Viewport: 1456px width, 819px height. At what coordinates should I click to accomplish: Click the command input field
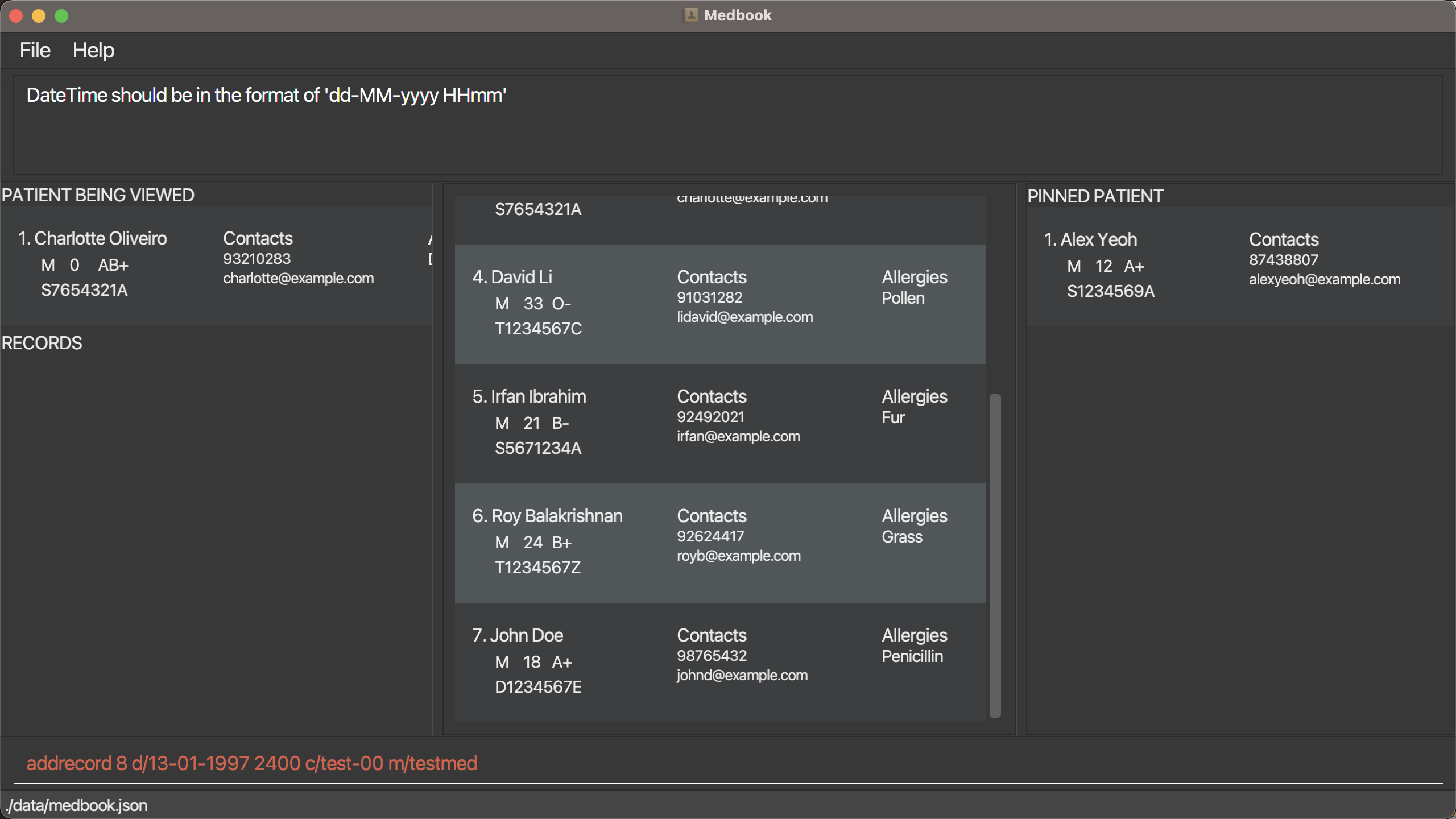(x=728, y=763)
